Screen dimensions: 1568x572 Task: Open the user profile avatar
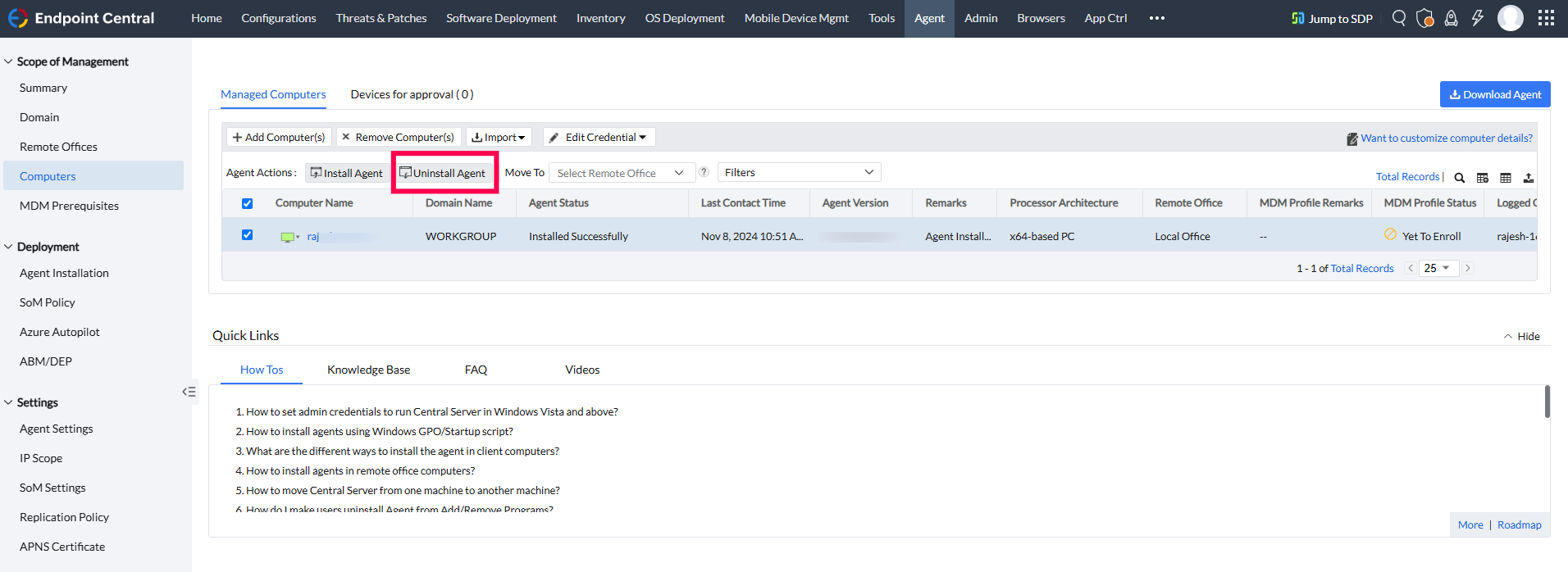pyautogui.click(x=1511, y=18)
